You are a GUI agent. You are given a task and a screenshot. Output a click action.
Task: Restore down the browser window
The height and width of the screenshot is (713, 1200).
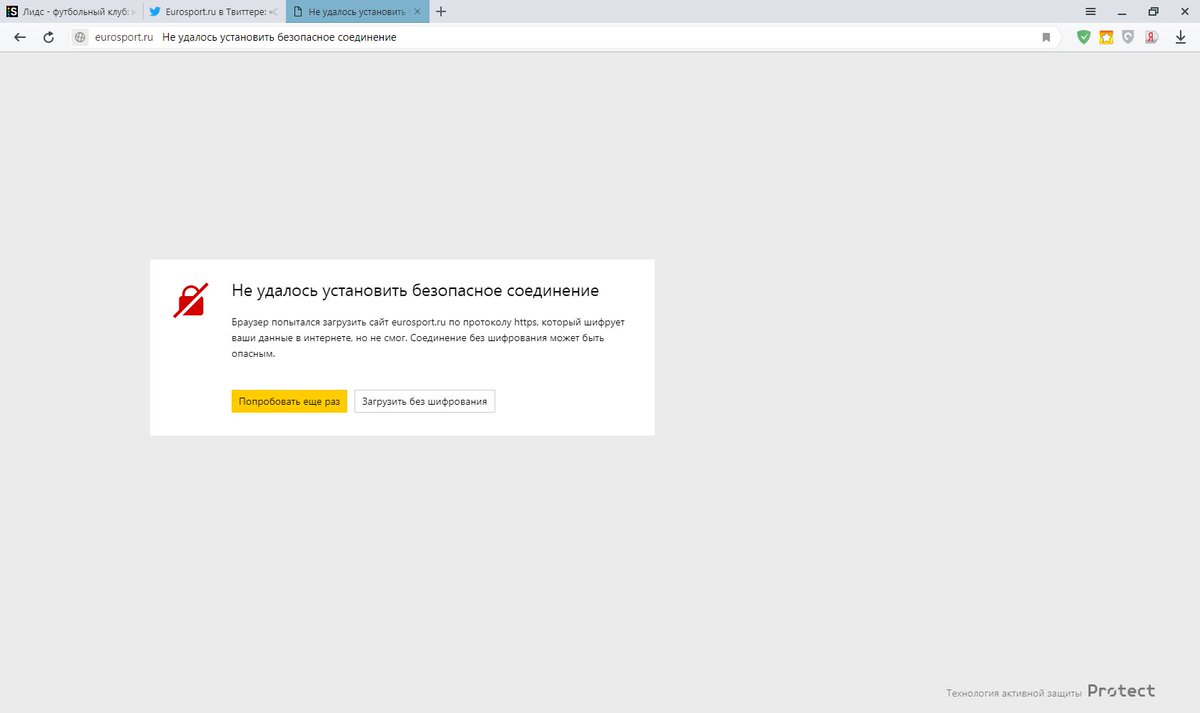point(1153,12)
